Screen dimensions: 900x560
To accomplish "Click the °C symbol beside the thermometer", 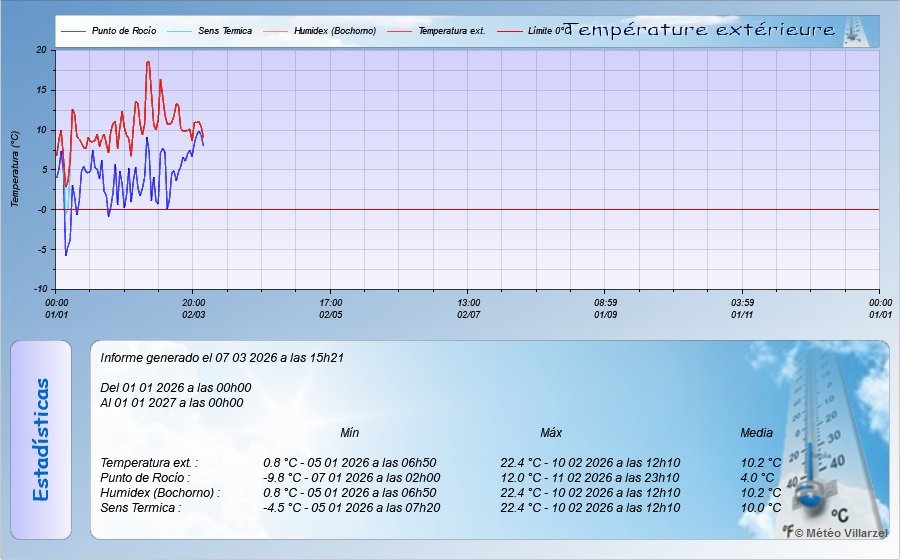I will point(839,516).
